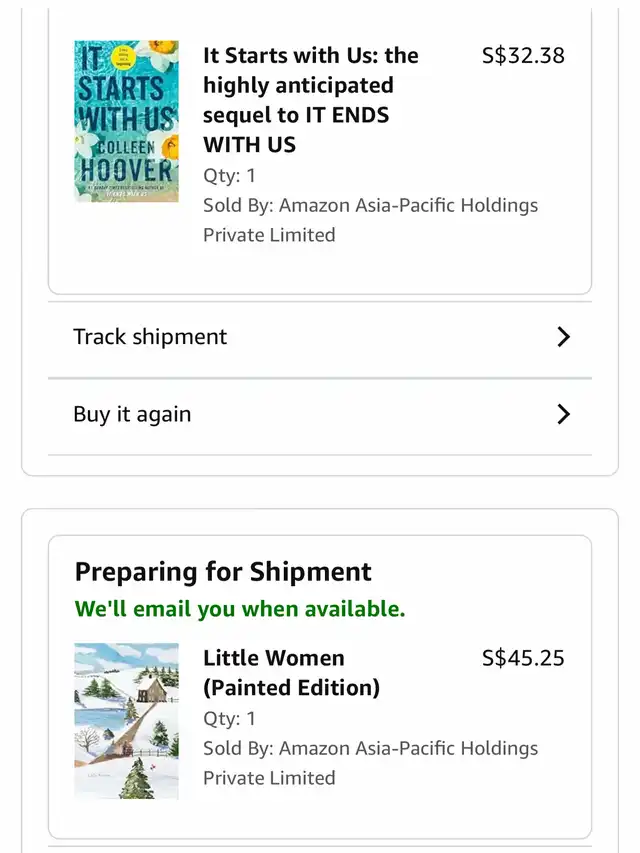This screenshot has height=853, width=640.
Task: Tap the S$32.38 price
Action: (523, 55)
